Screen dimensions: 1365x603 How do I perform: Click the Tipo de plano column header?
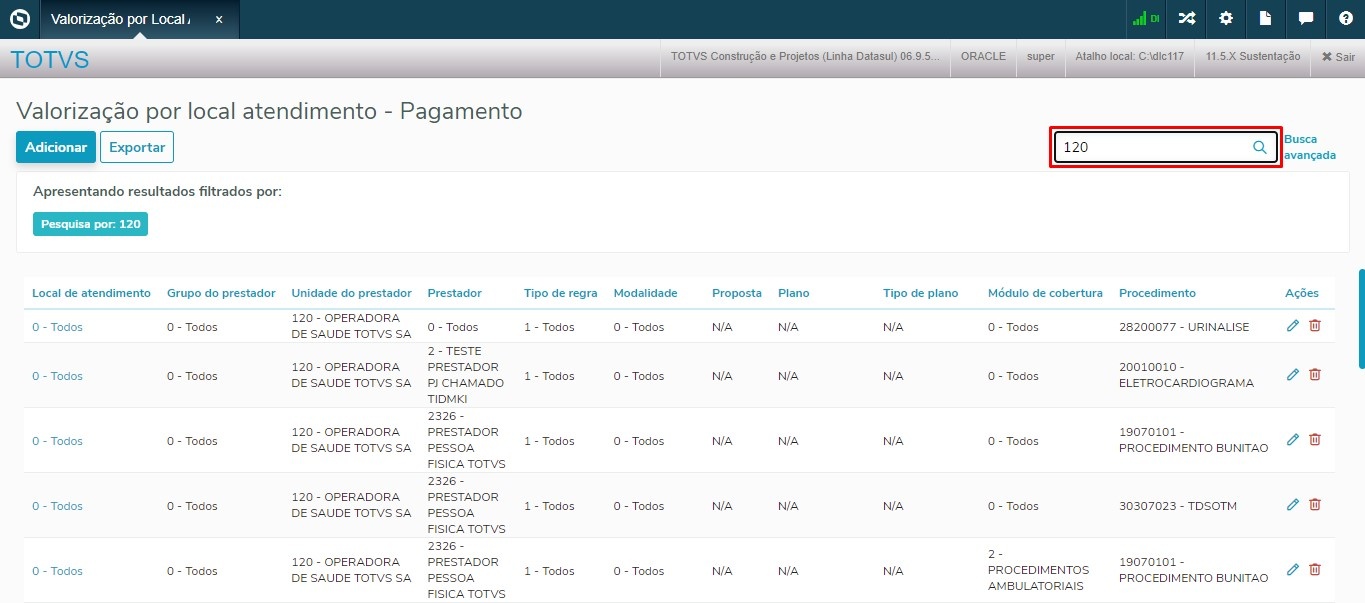coord(920,293)
